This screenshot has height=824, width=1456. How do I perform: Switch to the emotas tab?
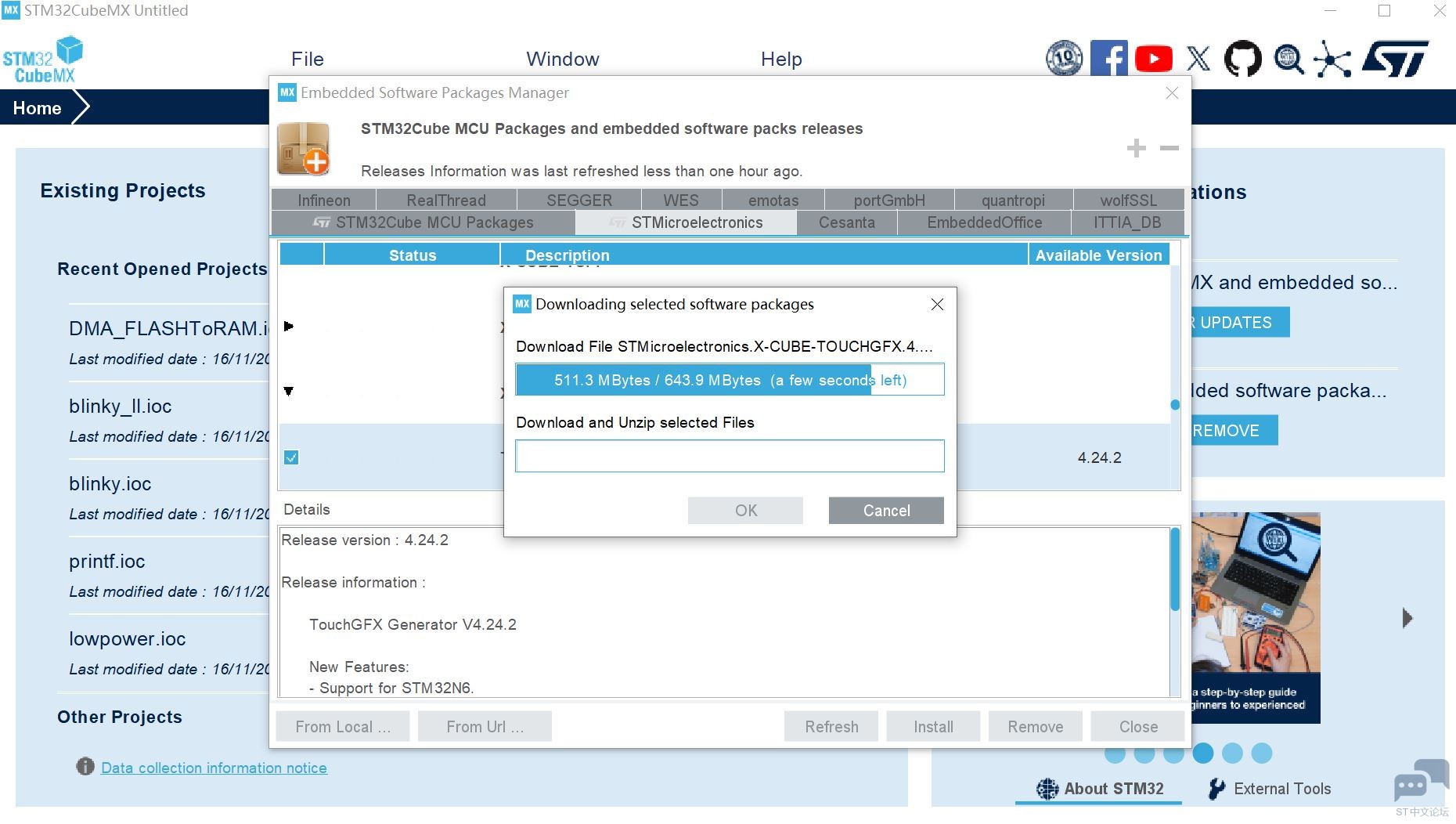(x=773, y=201)
